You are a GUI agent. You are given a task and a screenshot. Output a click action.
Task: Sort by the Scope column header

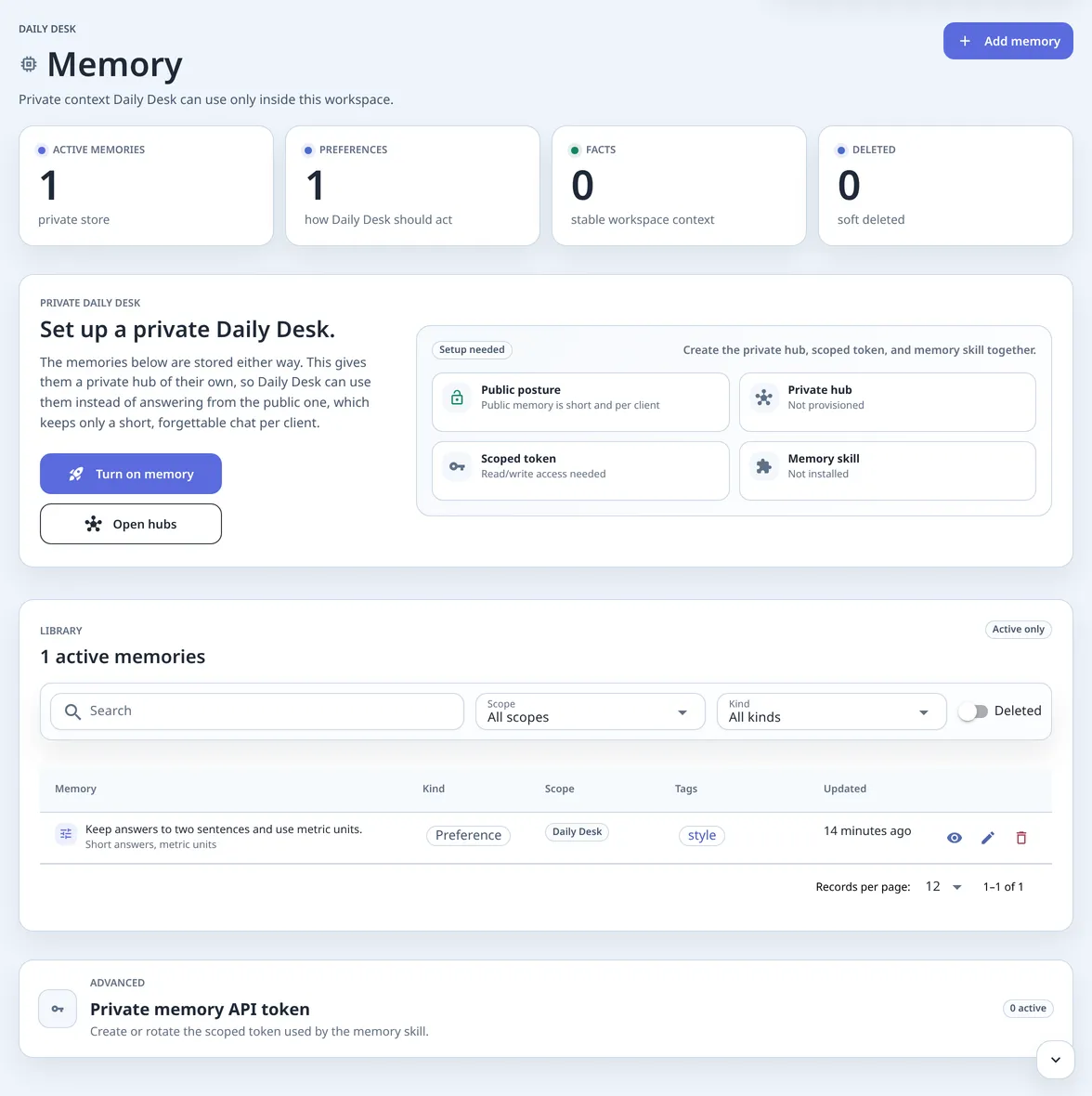560,789
